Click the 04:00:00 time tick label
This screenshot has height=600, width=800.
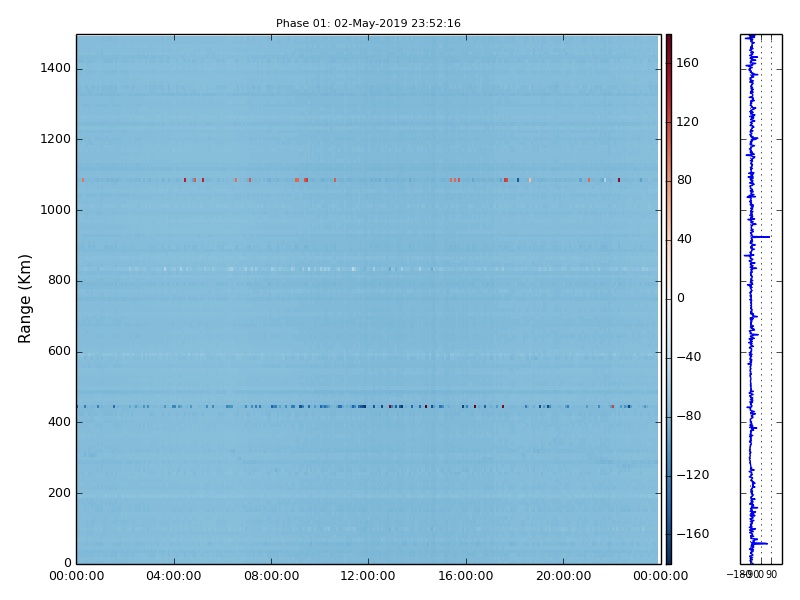(173, 576)
